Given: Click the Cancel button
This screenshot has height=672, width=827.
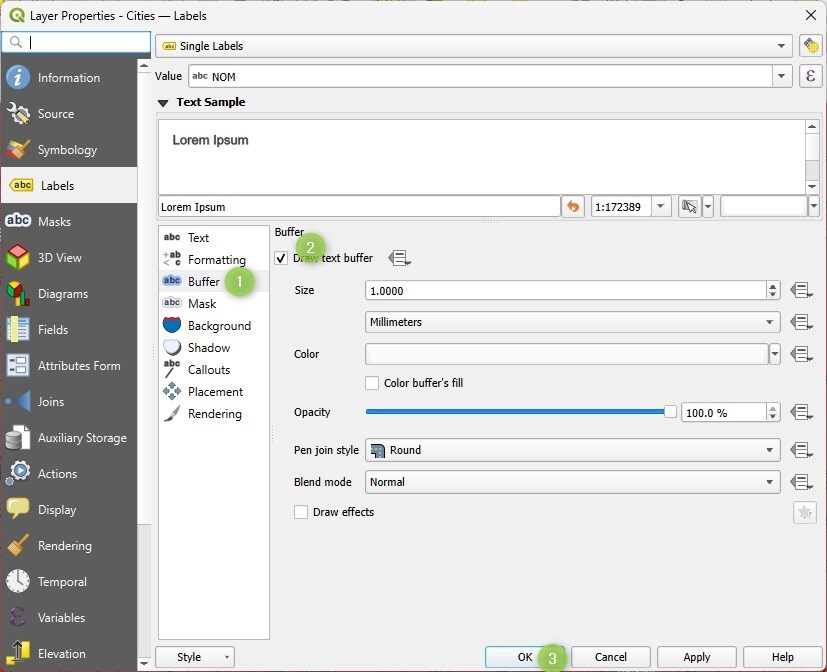Looking at the screenshot, I should click(610, 657).
